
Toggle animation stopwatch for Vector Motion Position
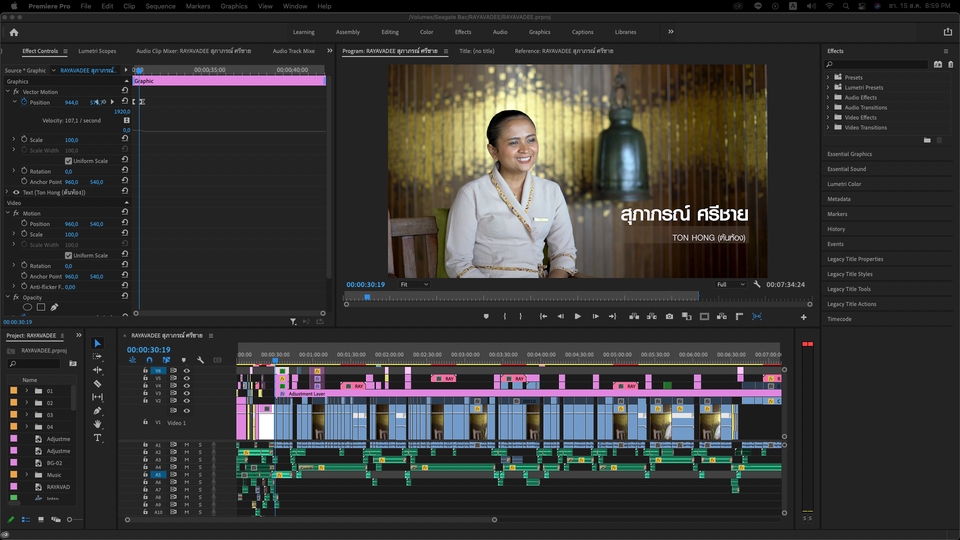(24, 102)
